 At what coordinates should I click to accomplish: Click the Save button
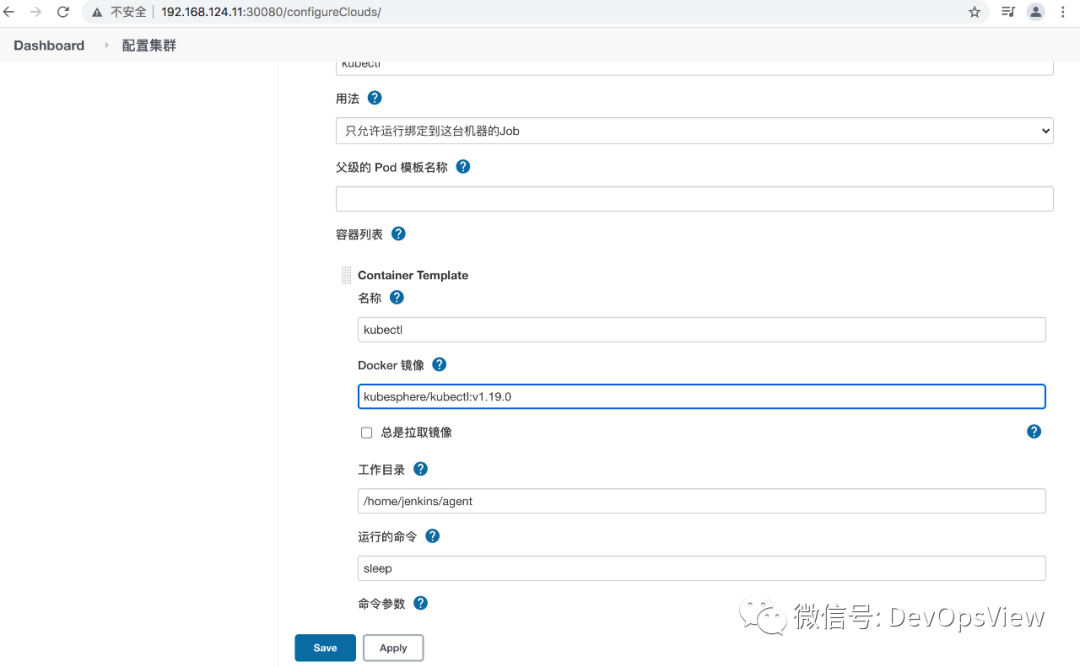click(325, 648)
